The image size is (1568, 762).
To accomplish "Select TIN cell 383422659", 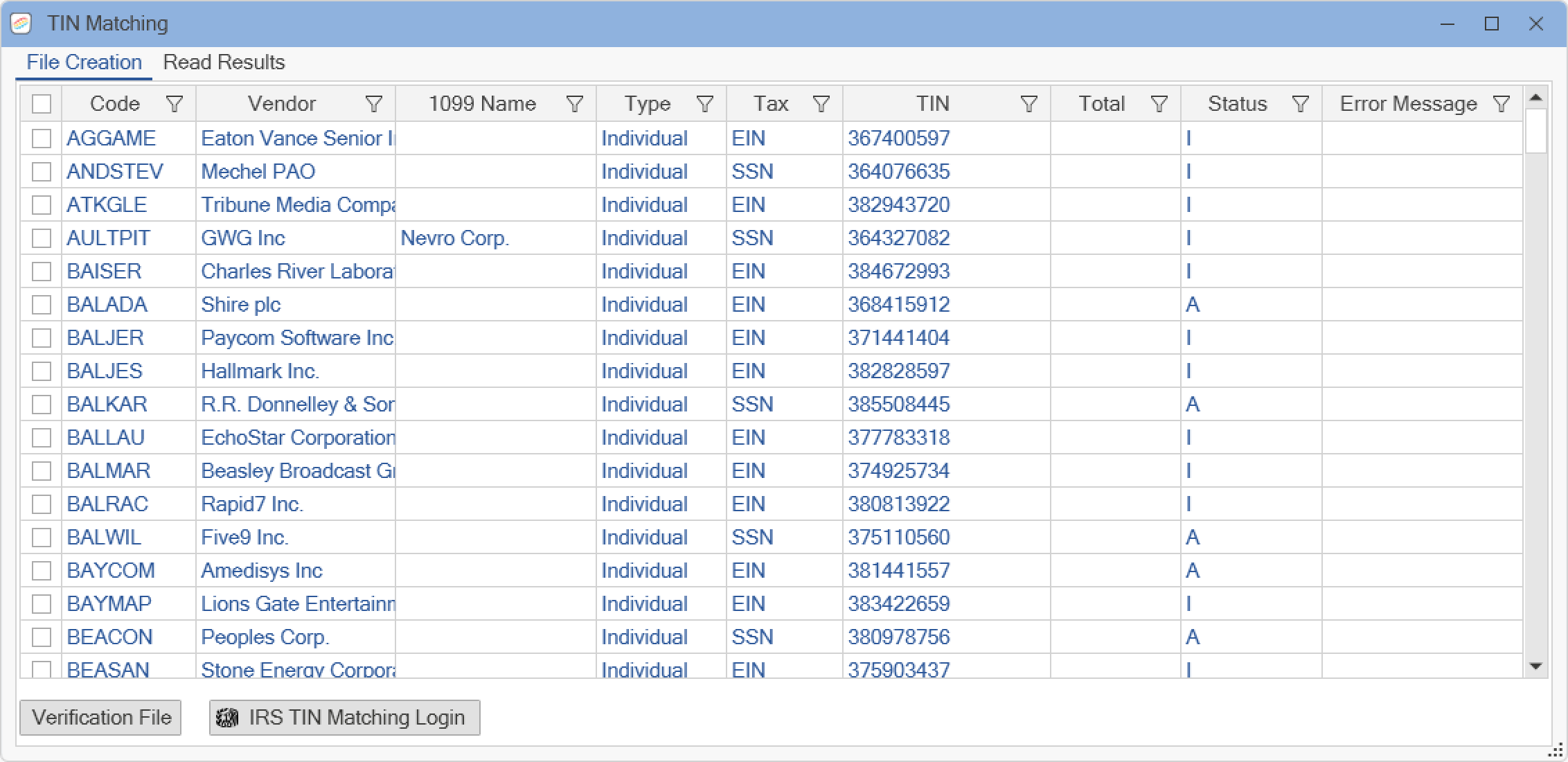I will click(947, 604).
